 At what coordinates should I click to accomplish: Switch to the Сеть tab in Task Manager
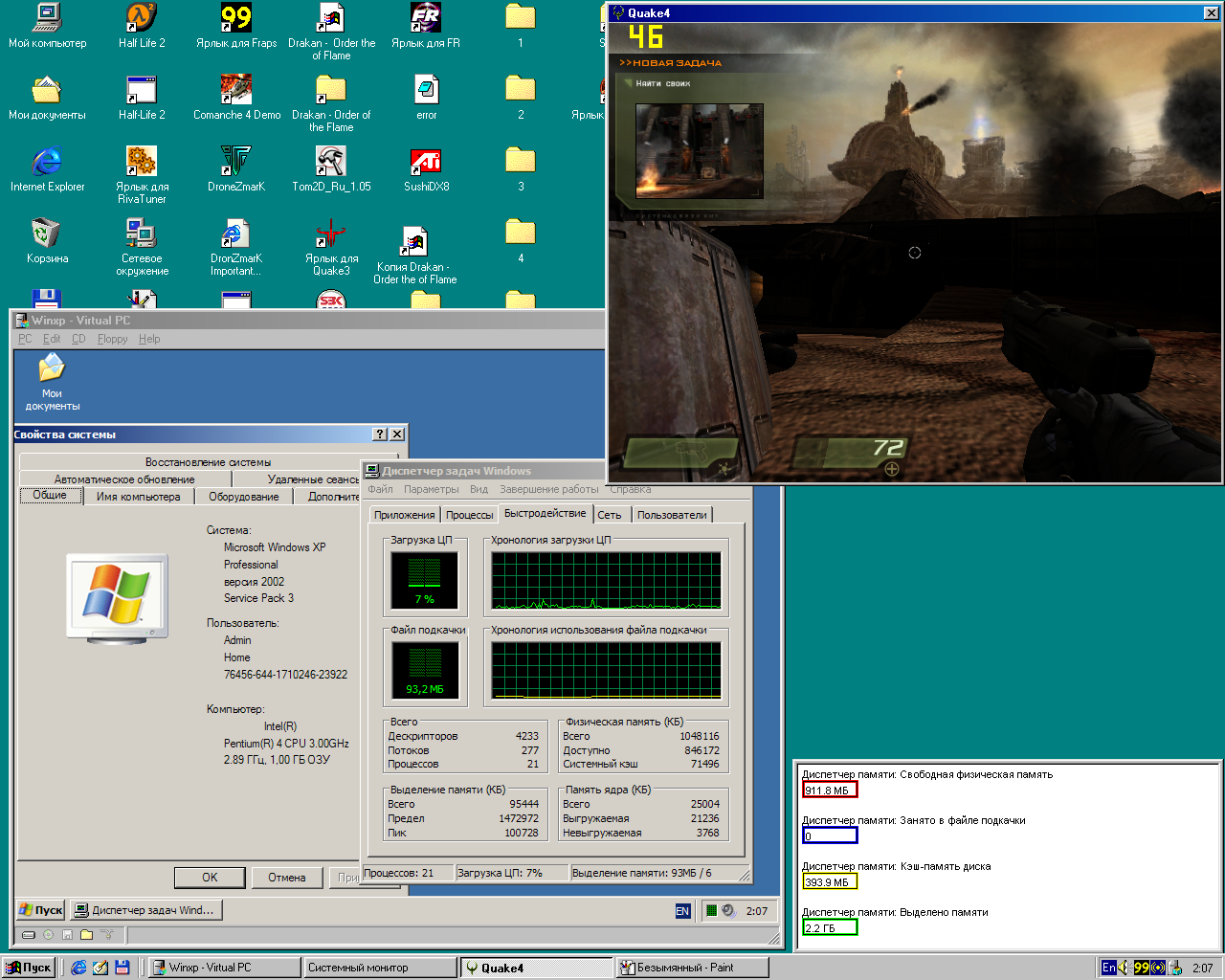[610, 515]
